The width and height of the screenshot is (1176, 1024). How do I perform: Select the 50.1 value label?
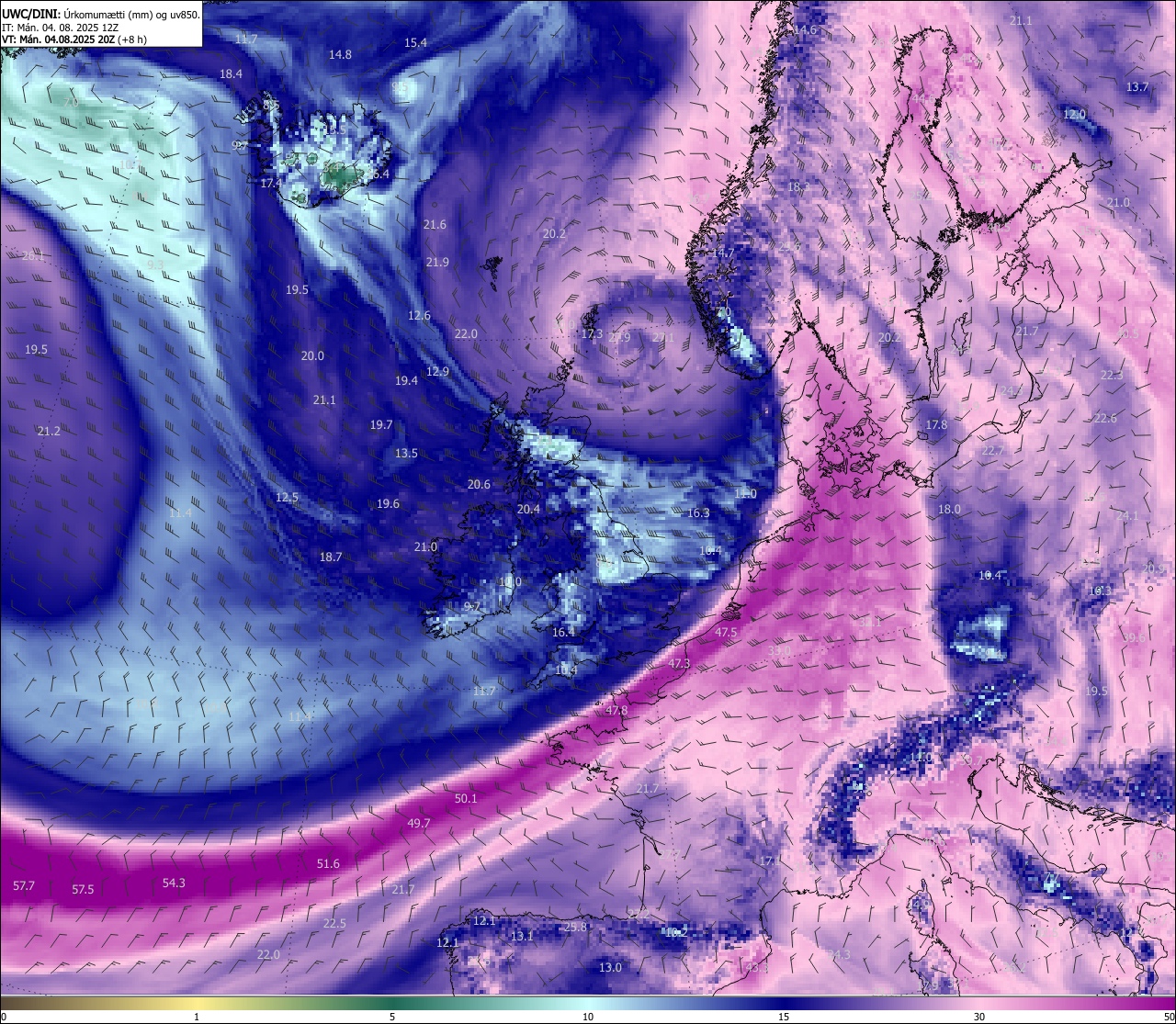466,798
